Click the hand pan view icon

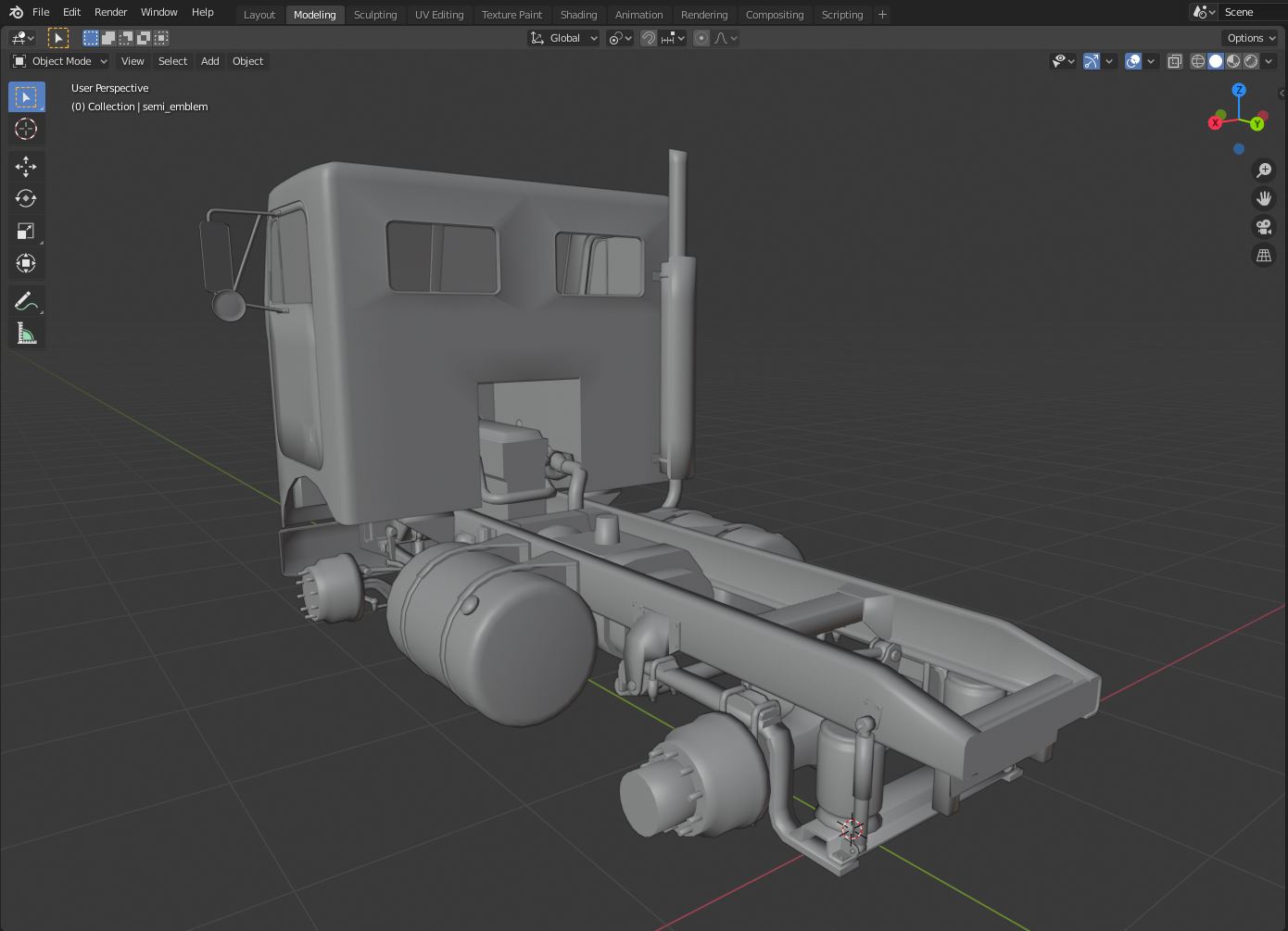coord(1264,198)
